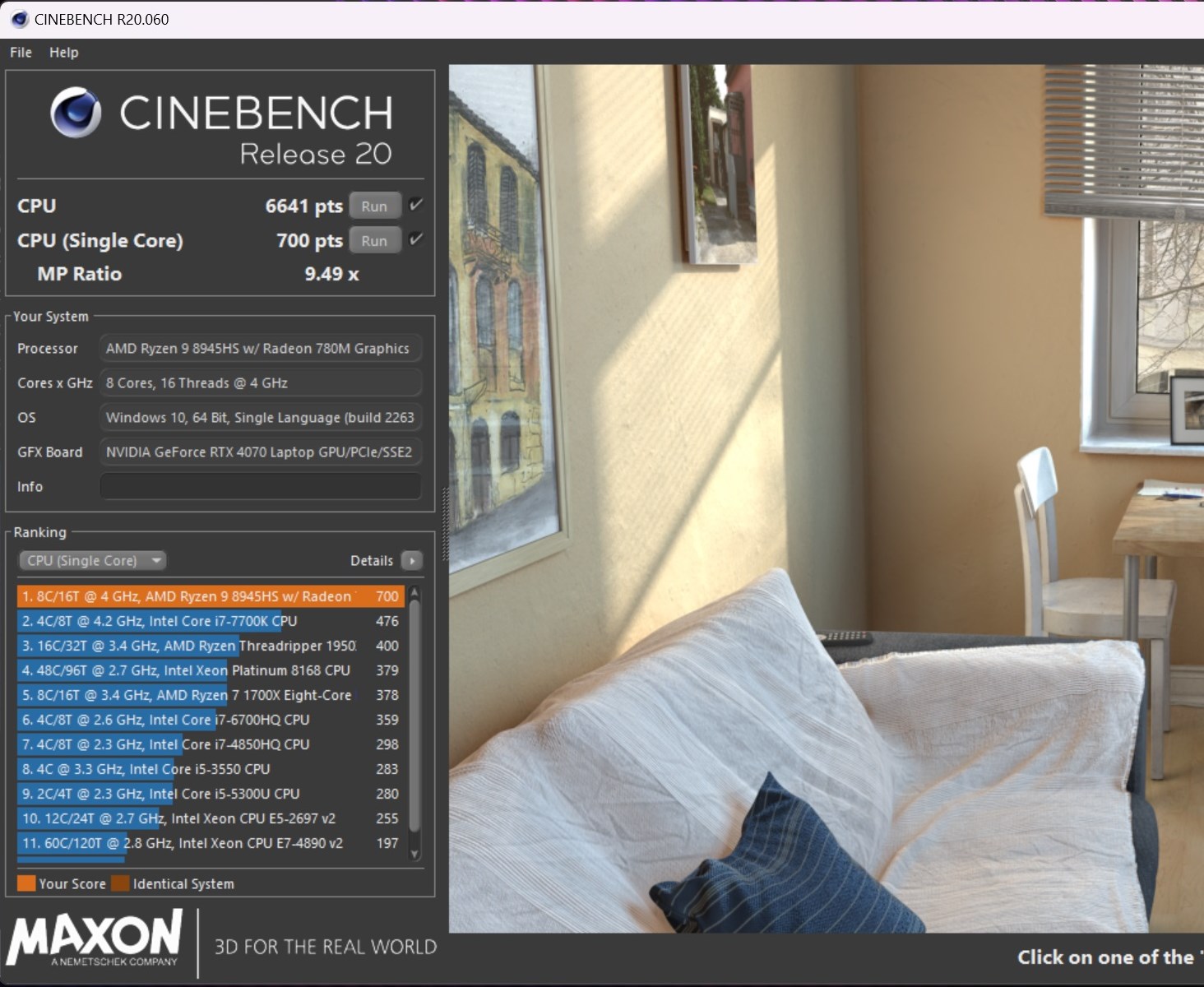The height and width of the screenshot is (987, 1204).
Task: Open the File menu
Action: 21,53
